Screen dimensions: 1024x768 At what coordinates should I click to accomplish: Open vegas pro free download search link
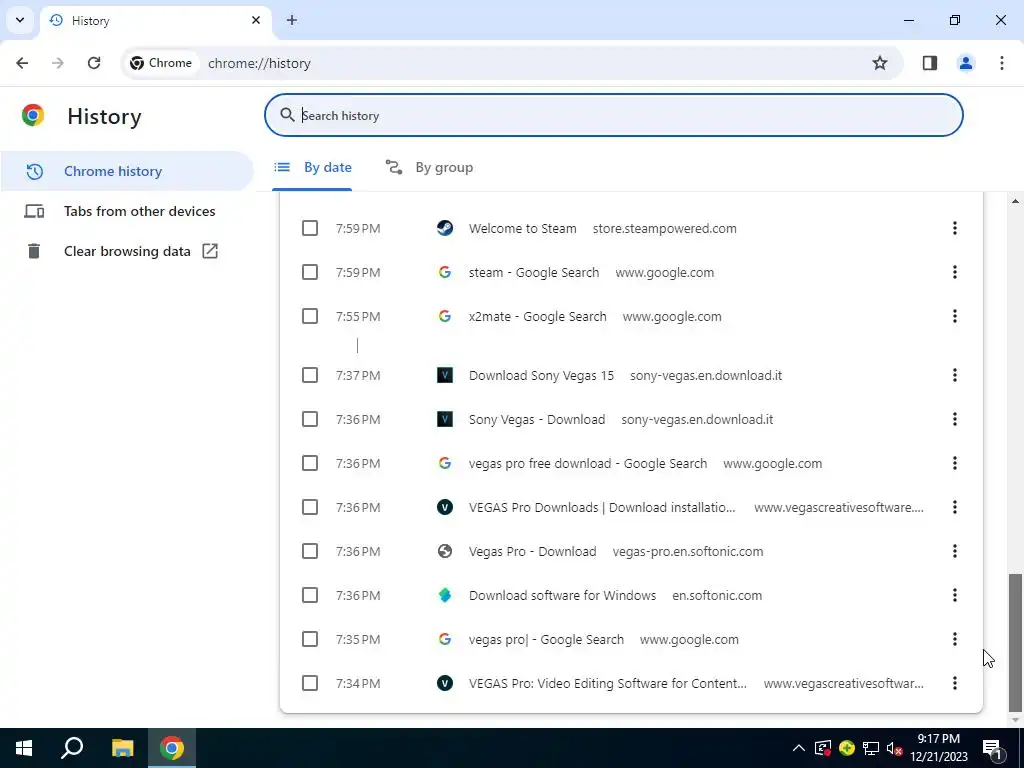[588, 464]
